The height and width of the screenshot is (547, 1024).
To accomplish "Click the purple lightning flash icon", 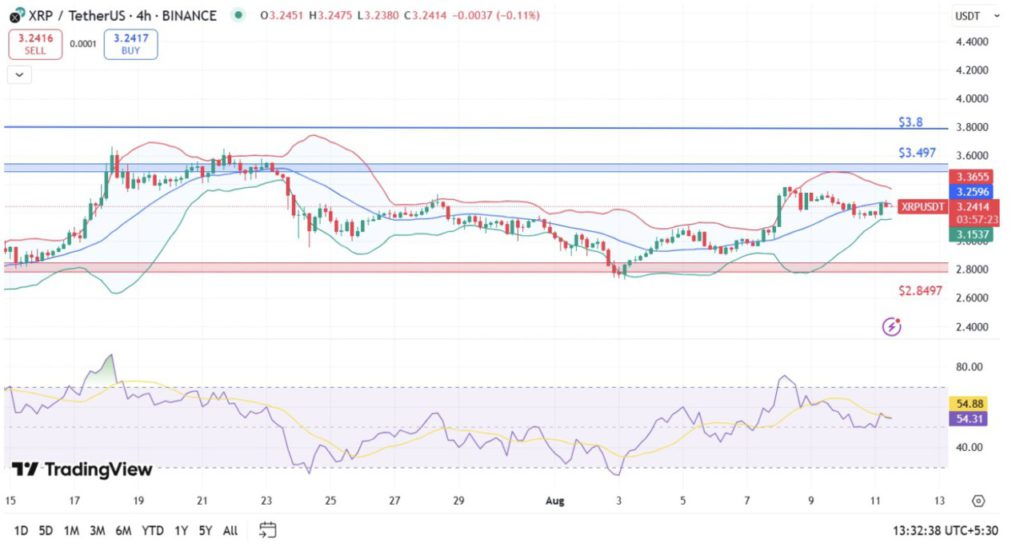I will coord(892,326).
